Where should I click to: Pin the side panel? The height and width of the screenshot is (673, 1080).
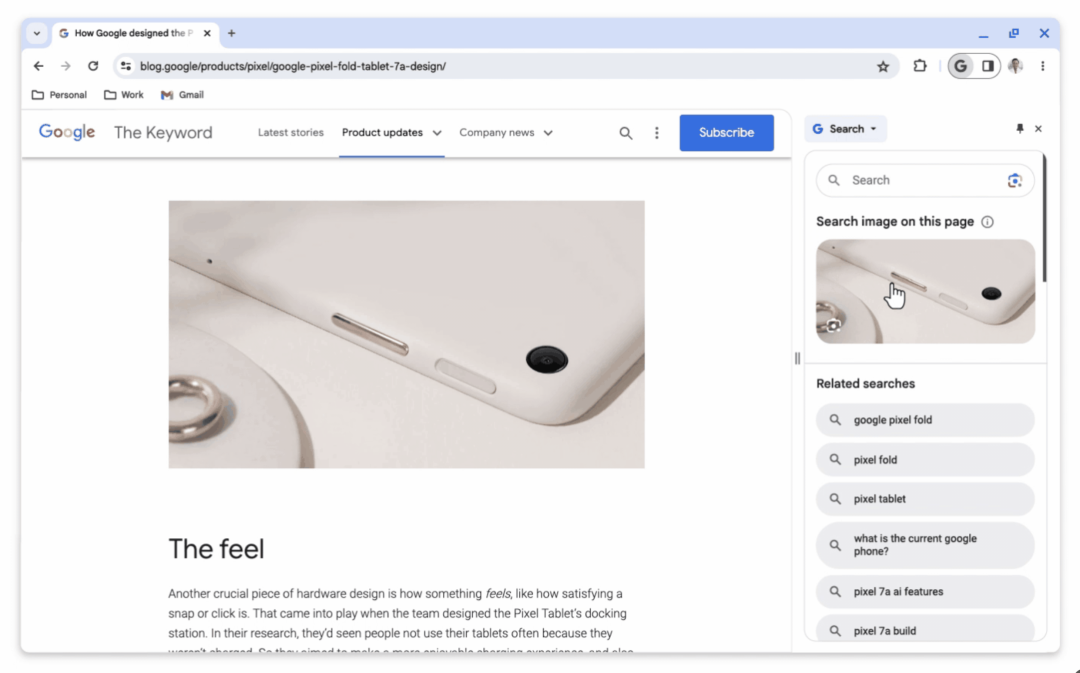coord(1019,129)
